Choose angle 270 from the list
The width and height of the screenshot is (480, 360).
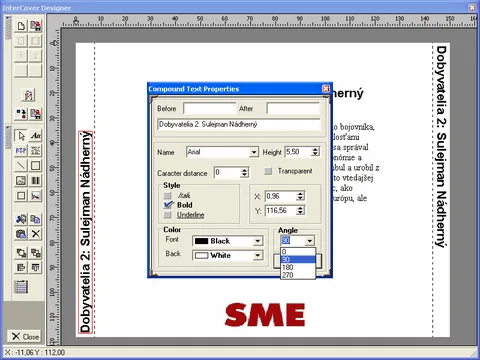(298, 275)
